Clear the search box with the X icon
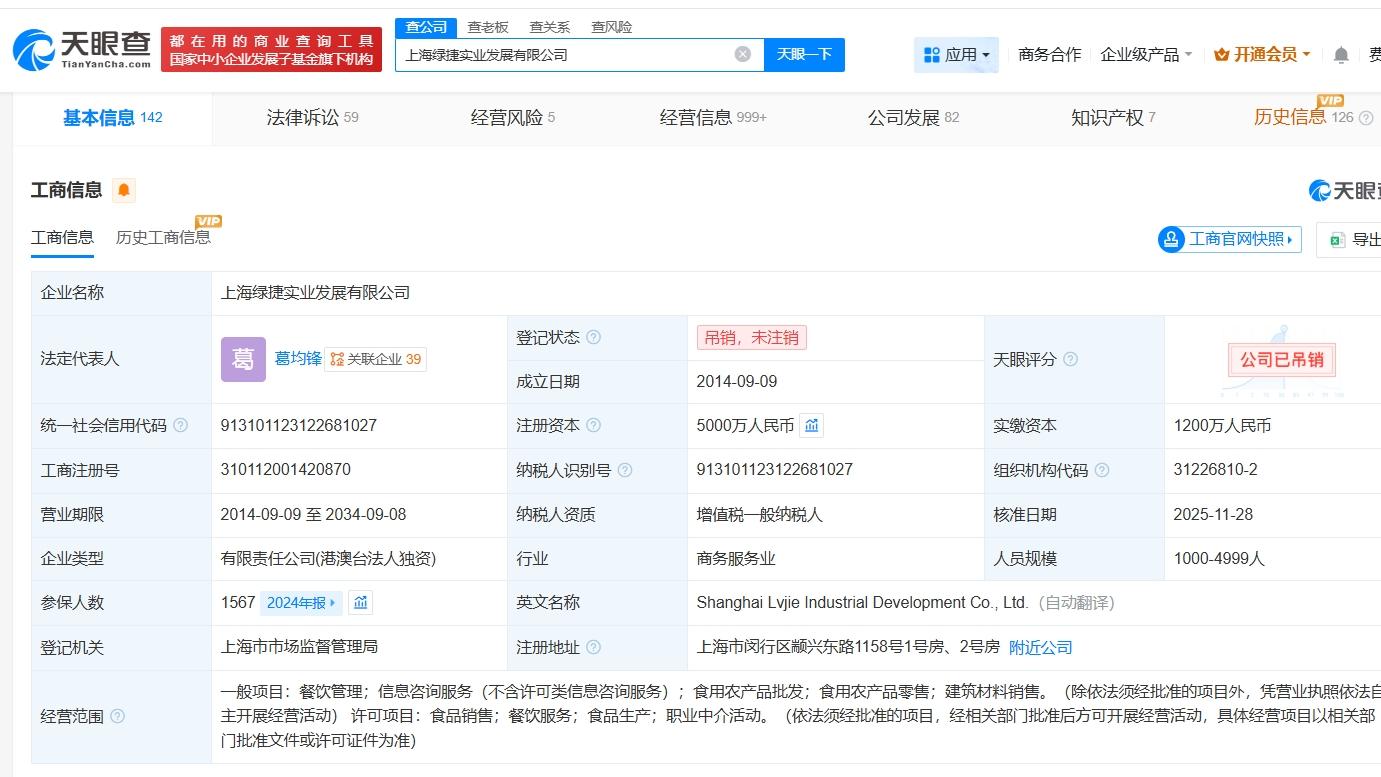 pos(743,55)
